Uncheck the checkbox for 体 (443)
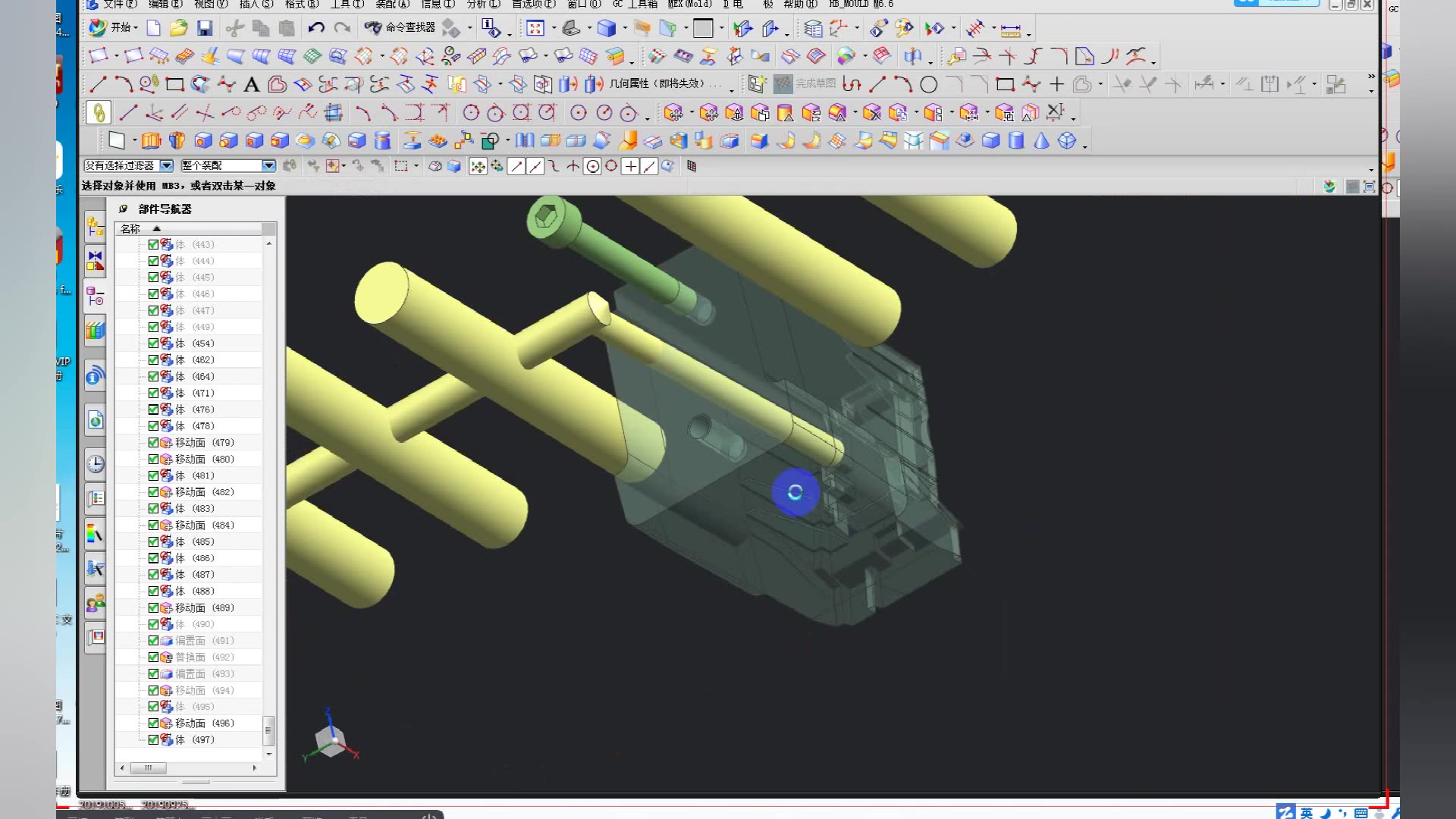 (153, 245)
